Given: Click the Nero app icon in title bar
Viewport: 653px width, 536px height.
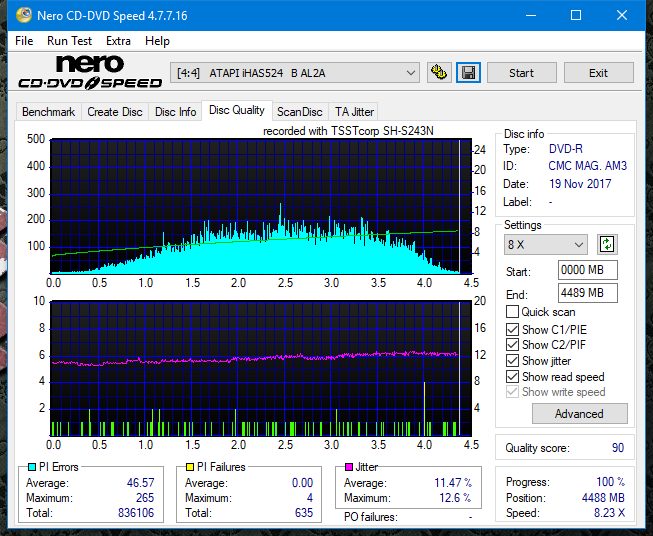Looking at the screenshot, I should tap(24, 15).
